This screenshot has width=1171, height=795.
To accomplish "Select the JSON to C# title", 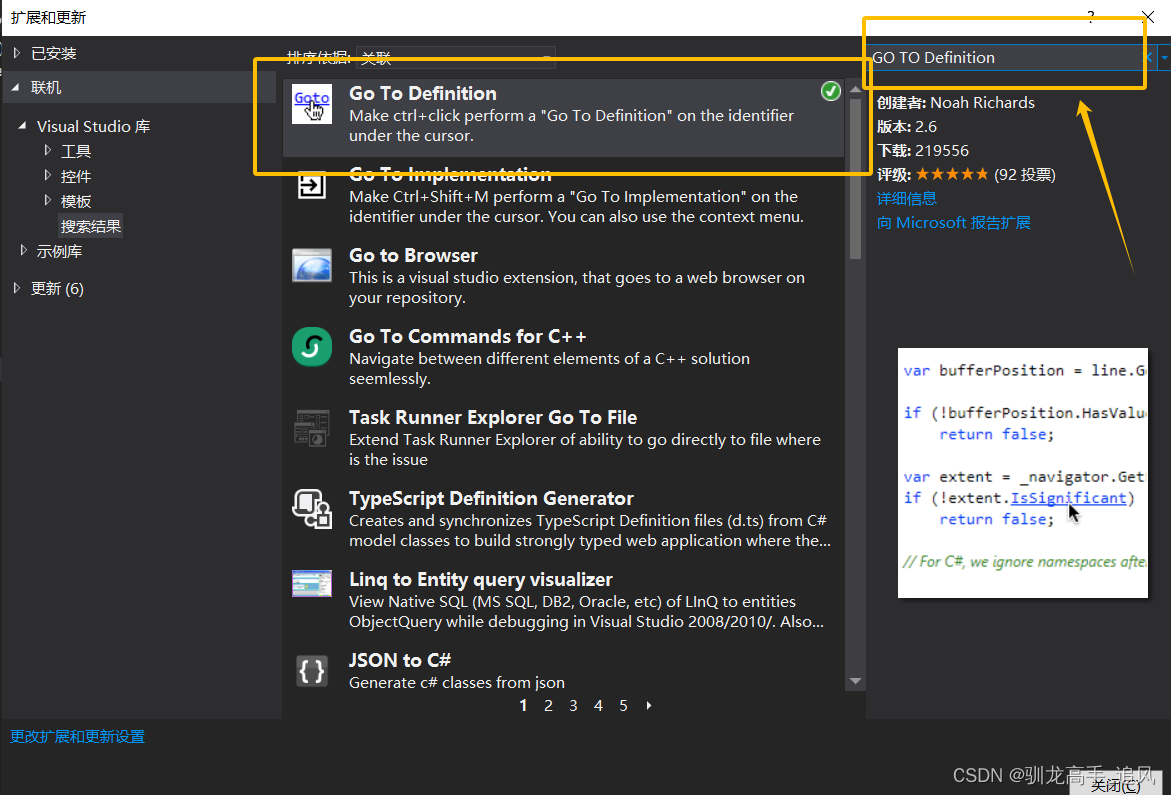I will tap(400, 661).
